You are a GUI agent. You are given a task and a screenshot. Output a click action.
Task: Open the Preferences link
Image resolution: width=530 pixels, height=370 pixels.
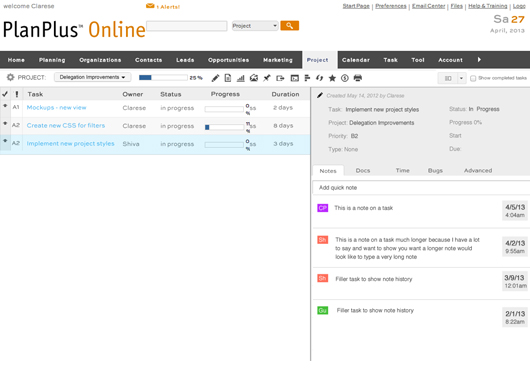(x=391, y=6)
